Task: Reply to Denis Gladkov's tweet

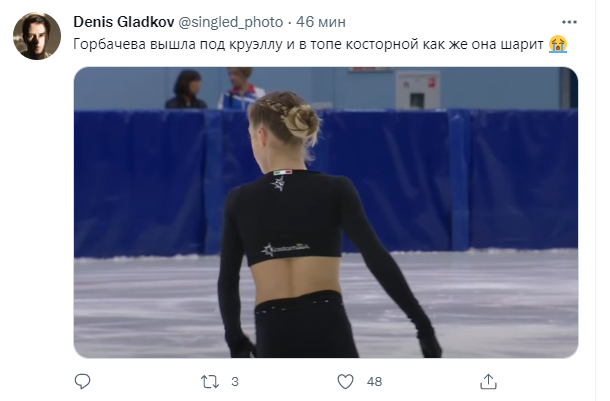Action: (82, 382)
